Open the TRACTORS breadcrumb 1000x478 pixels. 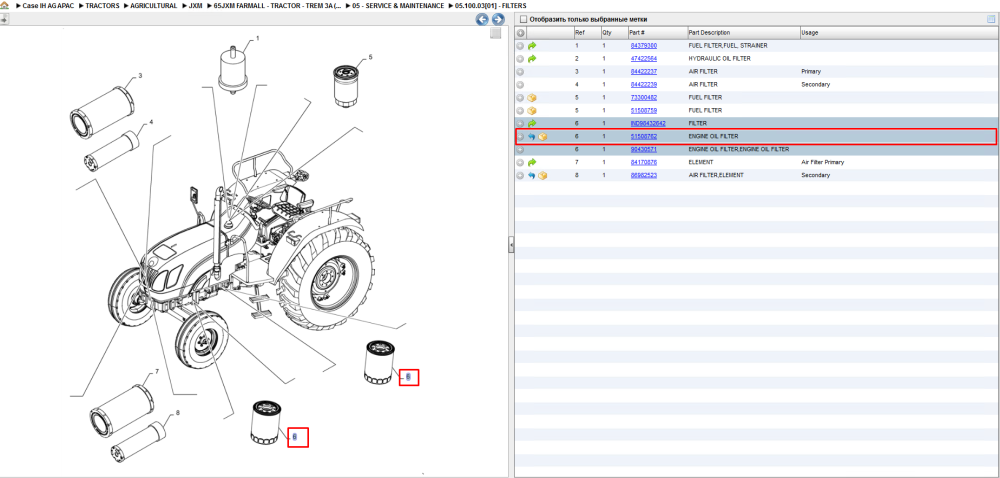(102, 5)
